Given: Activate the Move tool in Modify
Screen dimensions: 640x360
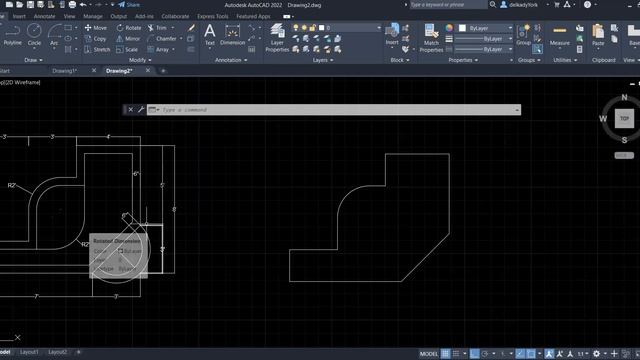Looking at the screenshot, I should (96, 28).
